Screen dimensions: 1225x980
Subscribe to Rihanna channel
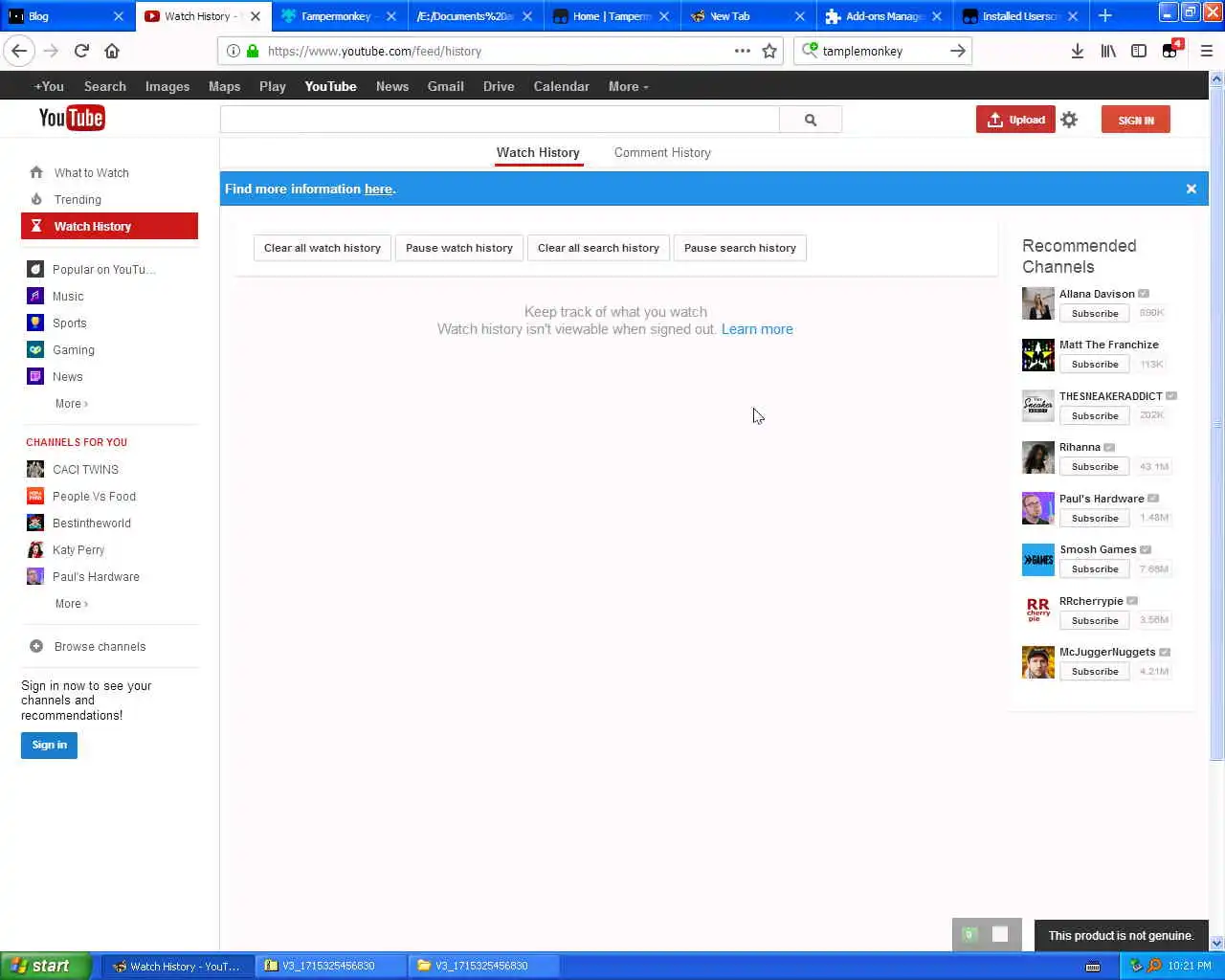point(1095,467)
